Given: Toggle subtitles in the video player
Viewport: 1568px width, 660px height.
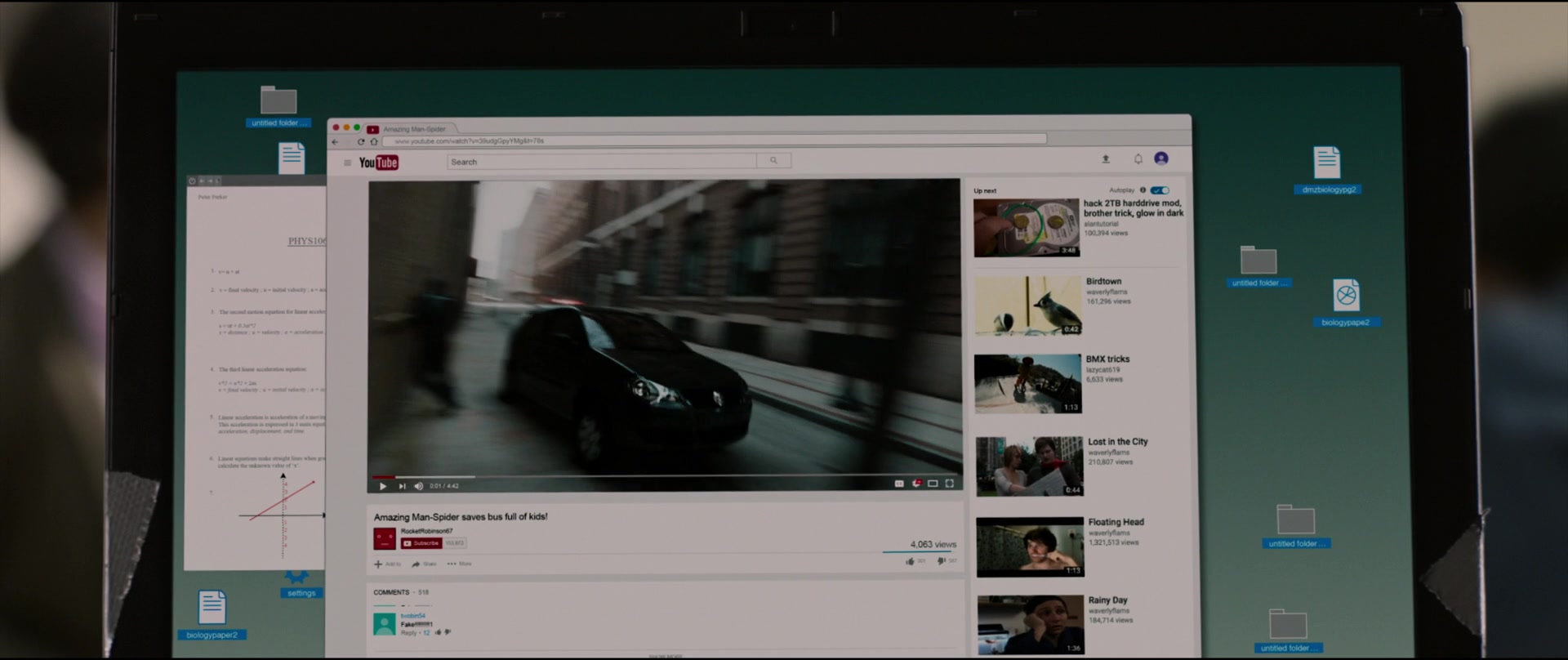Looking at the screenshot, I should coord(899,484).
